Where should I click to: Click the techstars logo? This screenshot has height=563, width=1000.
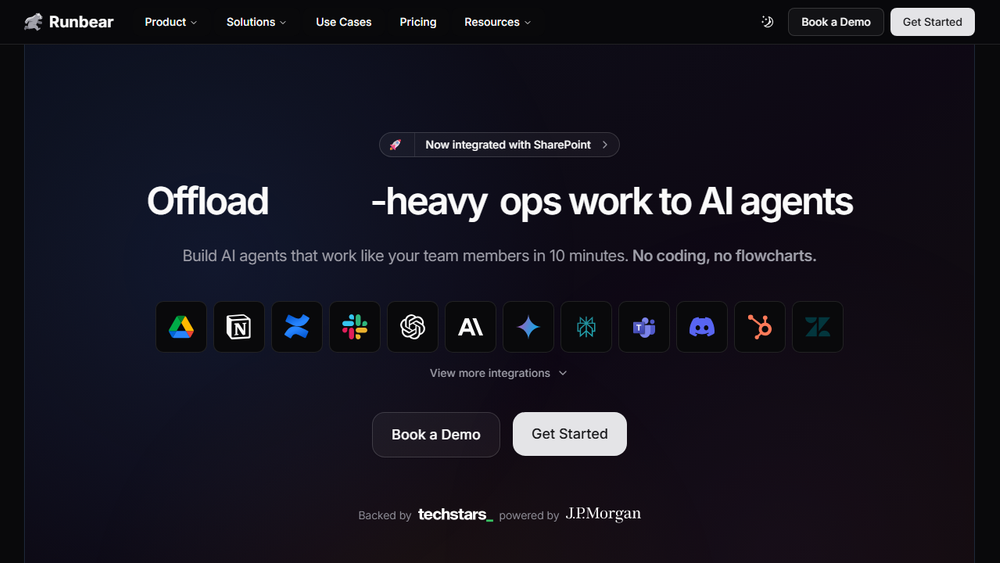click(455, 514)
